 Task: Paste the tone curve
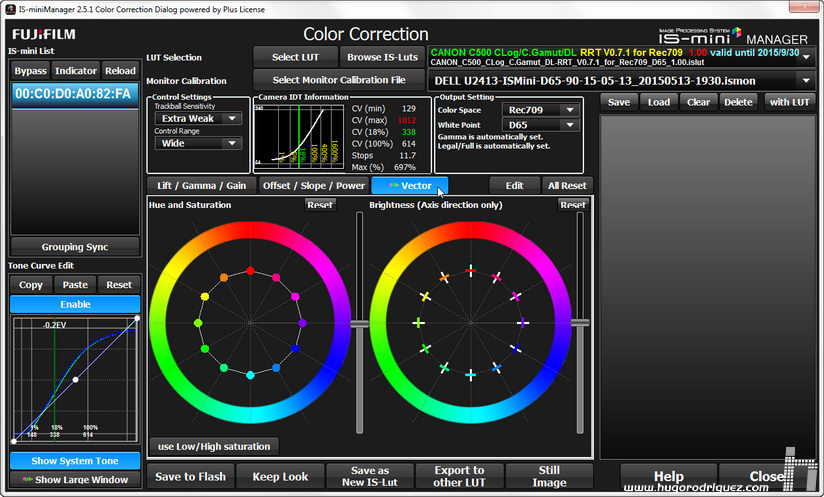click(75, 285)
